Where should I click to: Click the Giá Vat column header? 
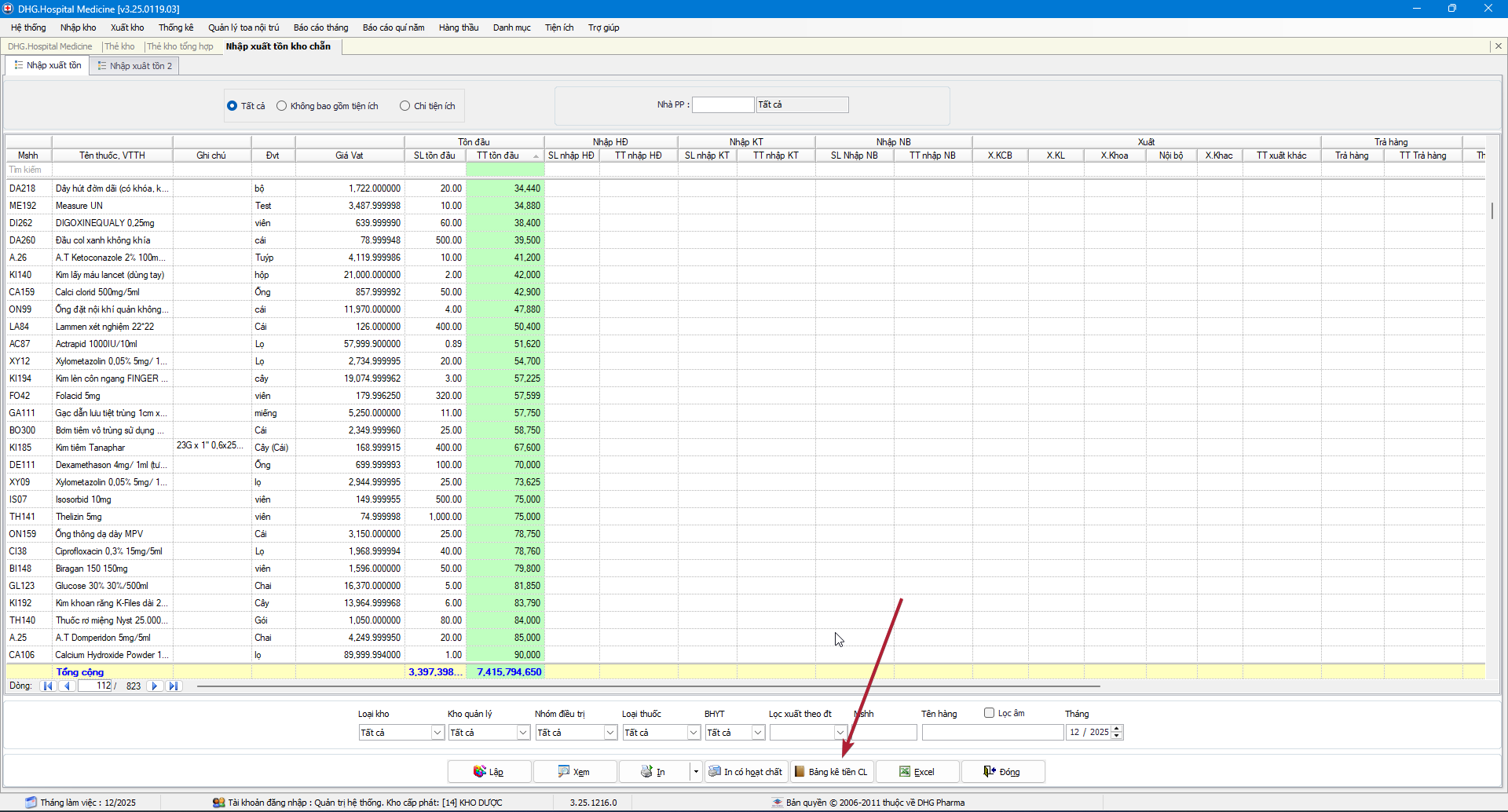point(350,155)
